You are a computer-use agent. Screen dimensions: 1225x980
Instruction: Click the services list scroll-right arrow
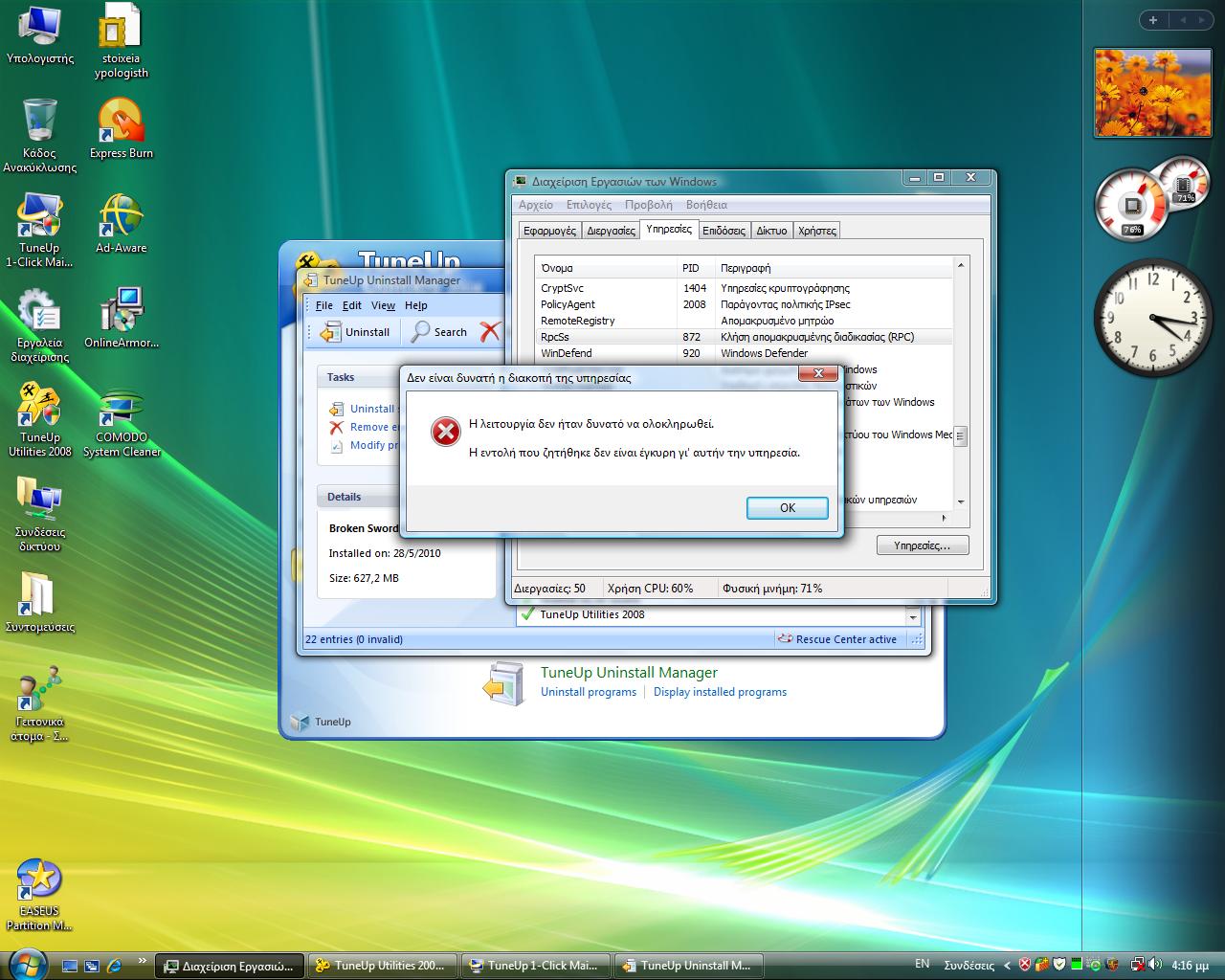point(945,518)
